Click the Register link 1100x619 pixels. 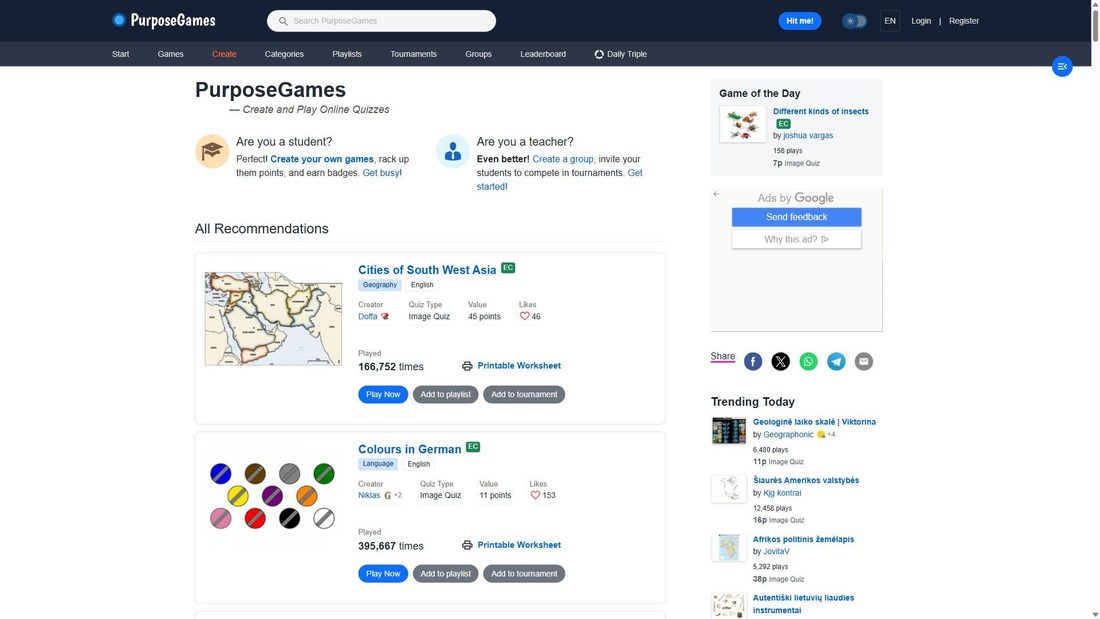click(x=964, y=21)
